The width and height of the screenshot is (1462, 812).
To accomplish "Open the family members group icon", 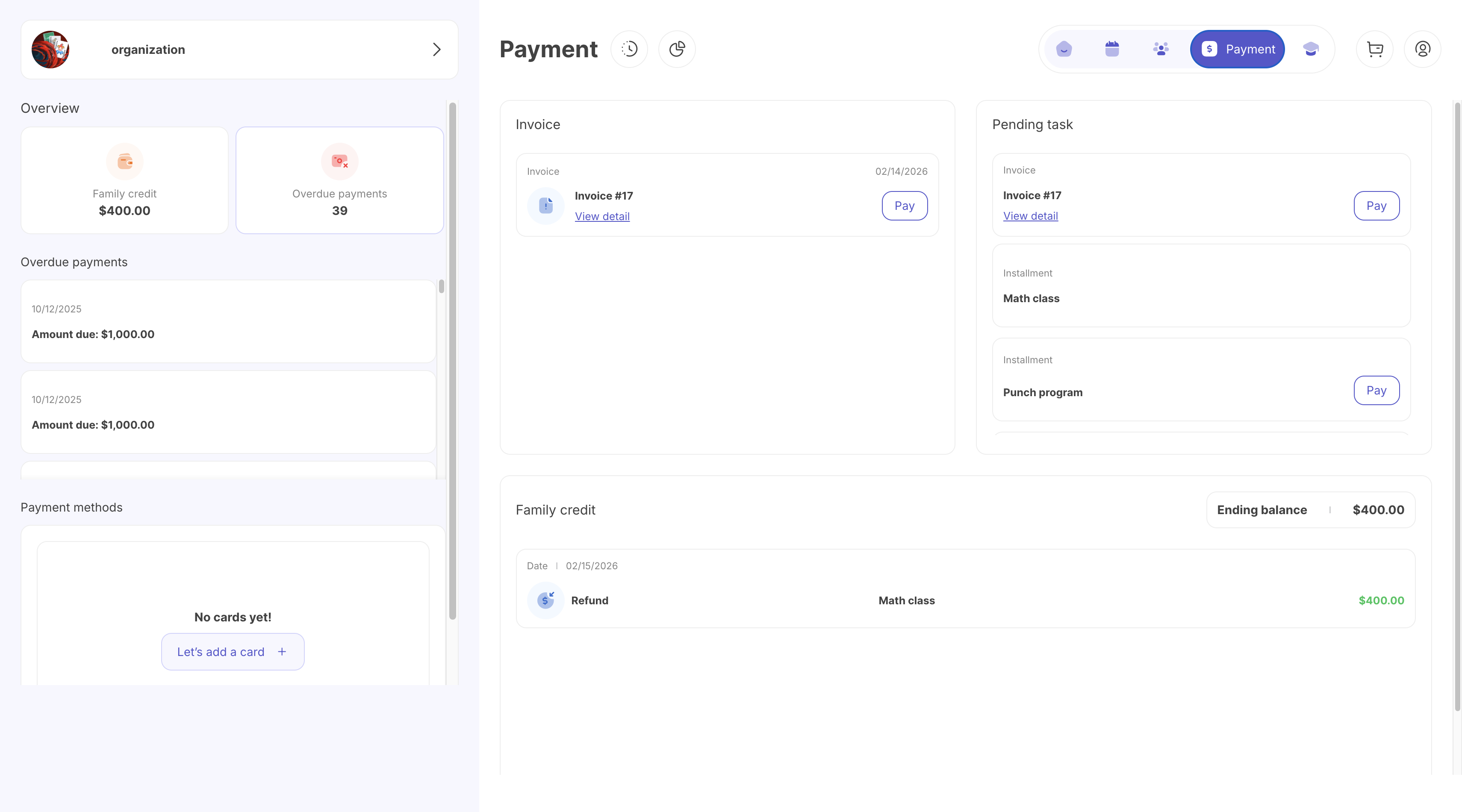I will click(1161, 50).
